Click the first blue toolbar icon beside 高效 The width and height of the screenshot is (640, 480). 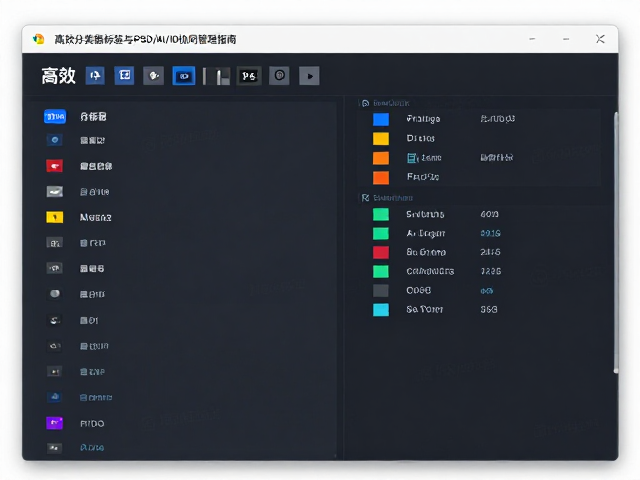coord(95,76)
